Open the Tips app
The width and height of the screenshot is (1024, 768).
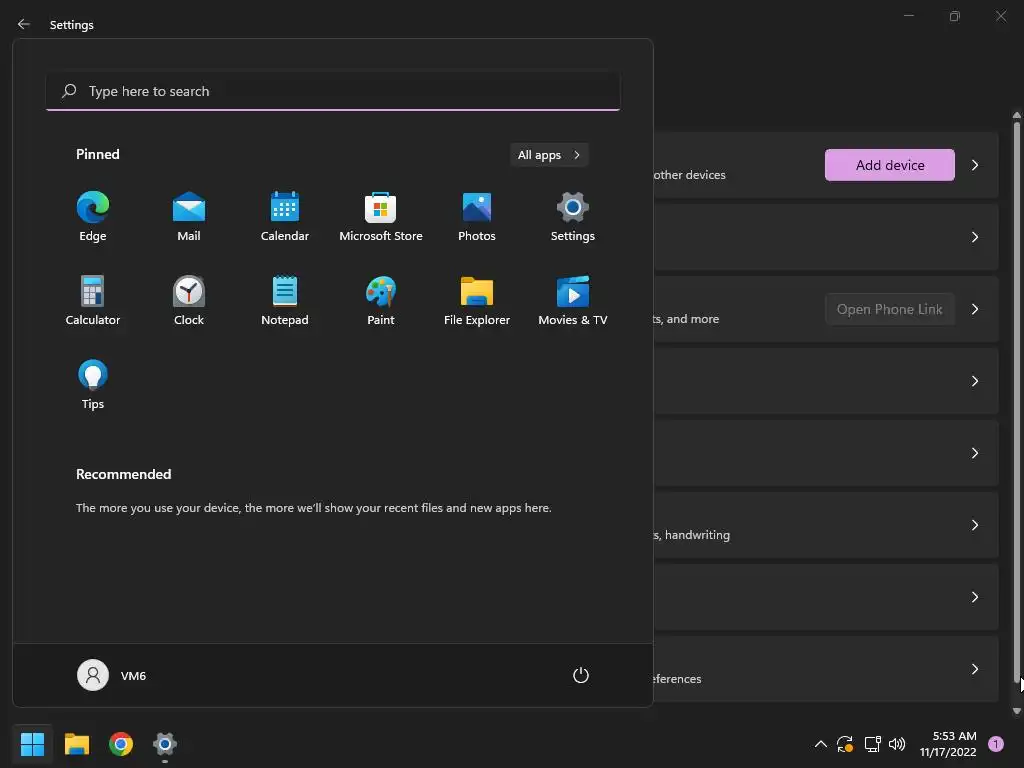click(x=93, y=385)
